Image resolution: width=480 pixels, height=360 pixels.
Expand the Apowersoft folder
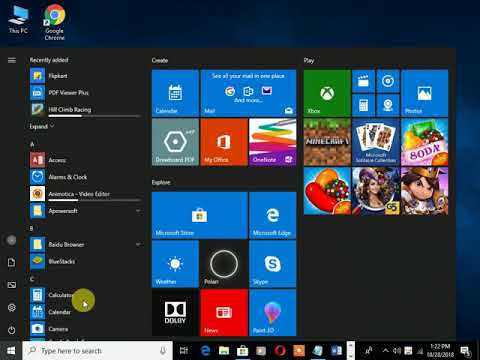click(85, 211)
